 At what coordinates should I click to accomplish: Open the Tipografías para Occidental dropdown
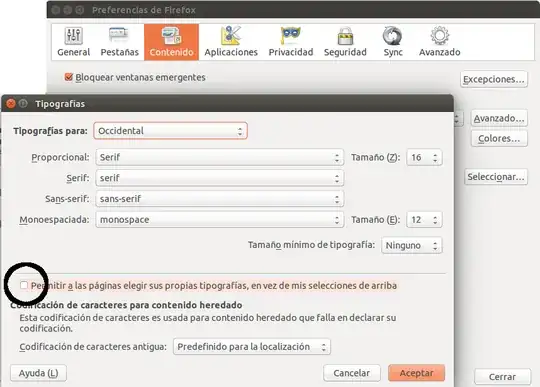point(170,131)
